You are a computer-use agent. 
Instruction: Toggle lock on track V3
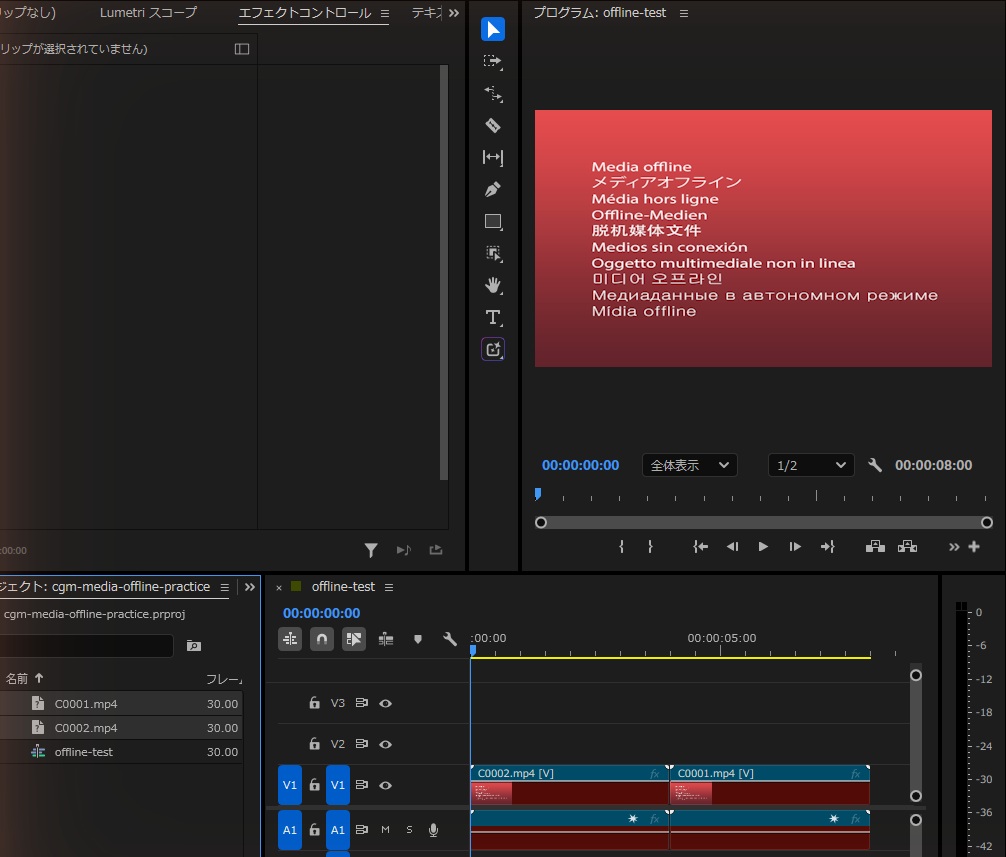point(314,703)
